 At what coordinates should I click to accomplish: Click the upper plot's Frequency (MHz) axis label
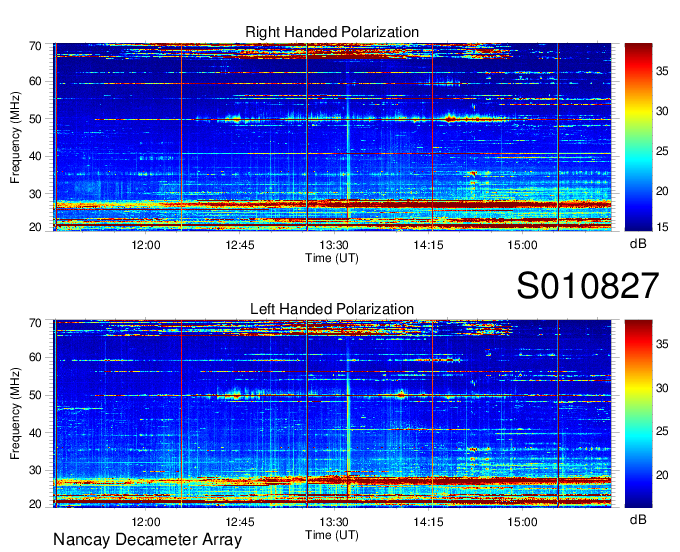15,137
